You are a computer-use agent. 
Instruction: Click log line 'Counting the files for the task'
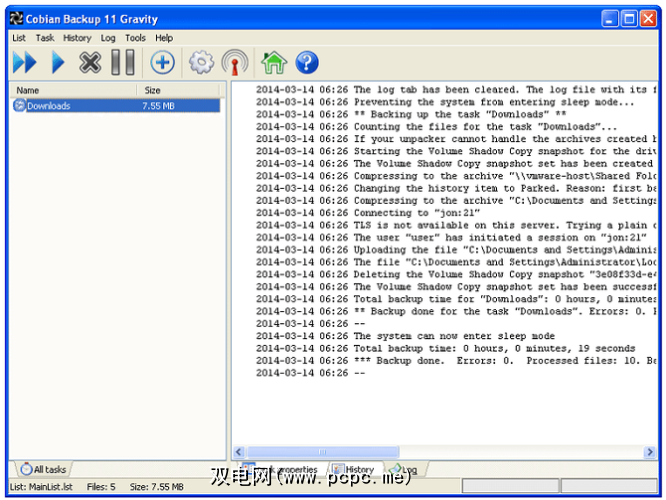pos(436,127)
